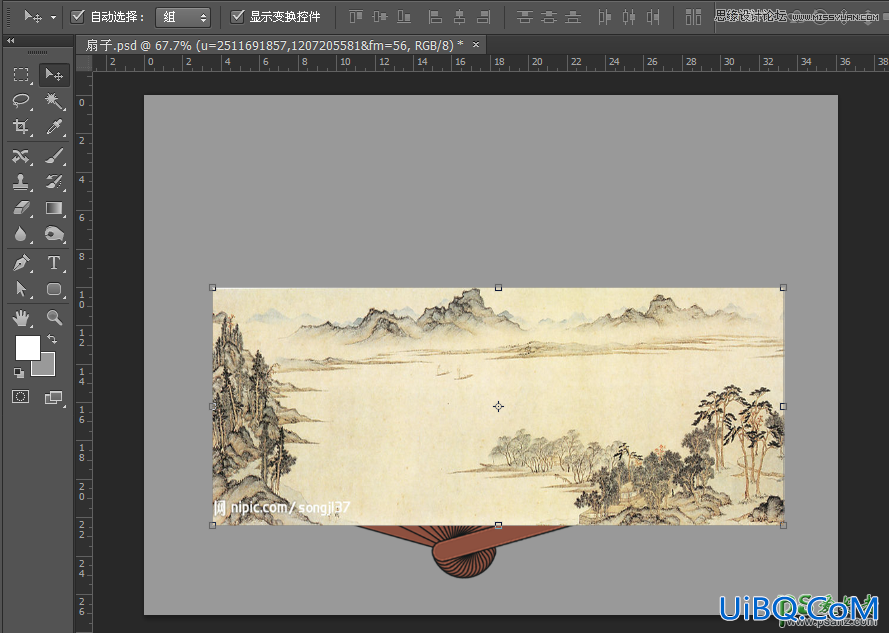Viewport: 889px width, 633px height.
Task: Select the Hand tool
Action: point(21,318)
